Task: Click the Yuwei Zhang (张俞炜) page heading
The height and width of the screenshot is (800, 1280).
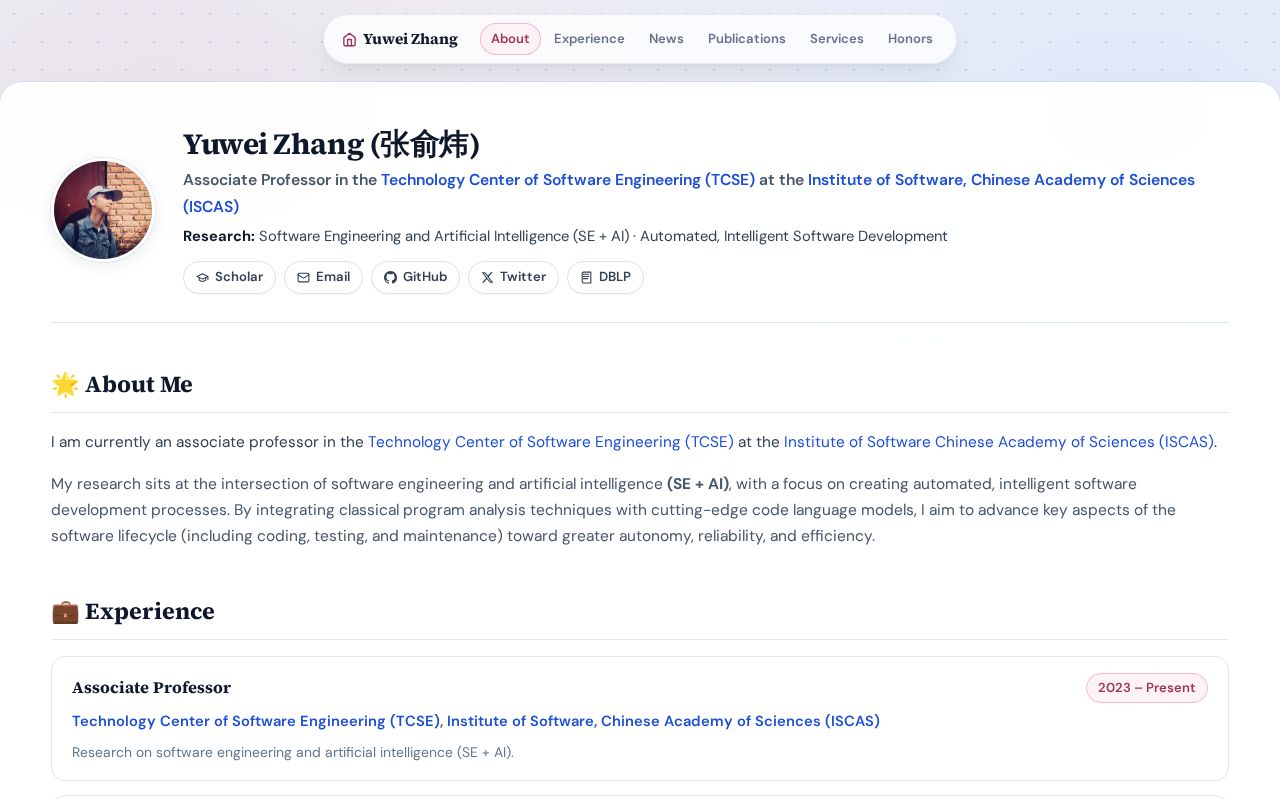Action: (331, 145)
